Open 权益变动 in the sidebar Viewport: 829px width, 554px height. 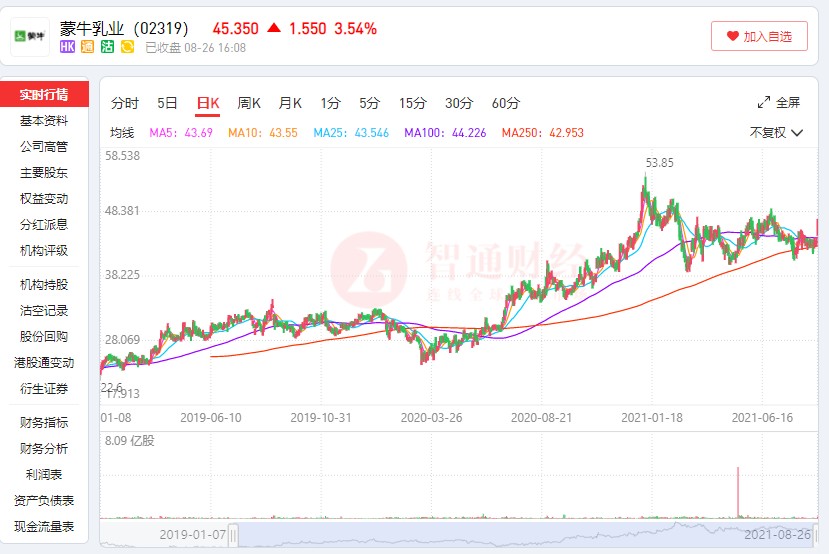coord(44,198)
